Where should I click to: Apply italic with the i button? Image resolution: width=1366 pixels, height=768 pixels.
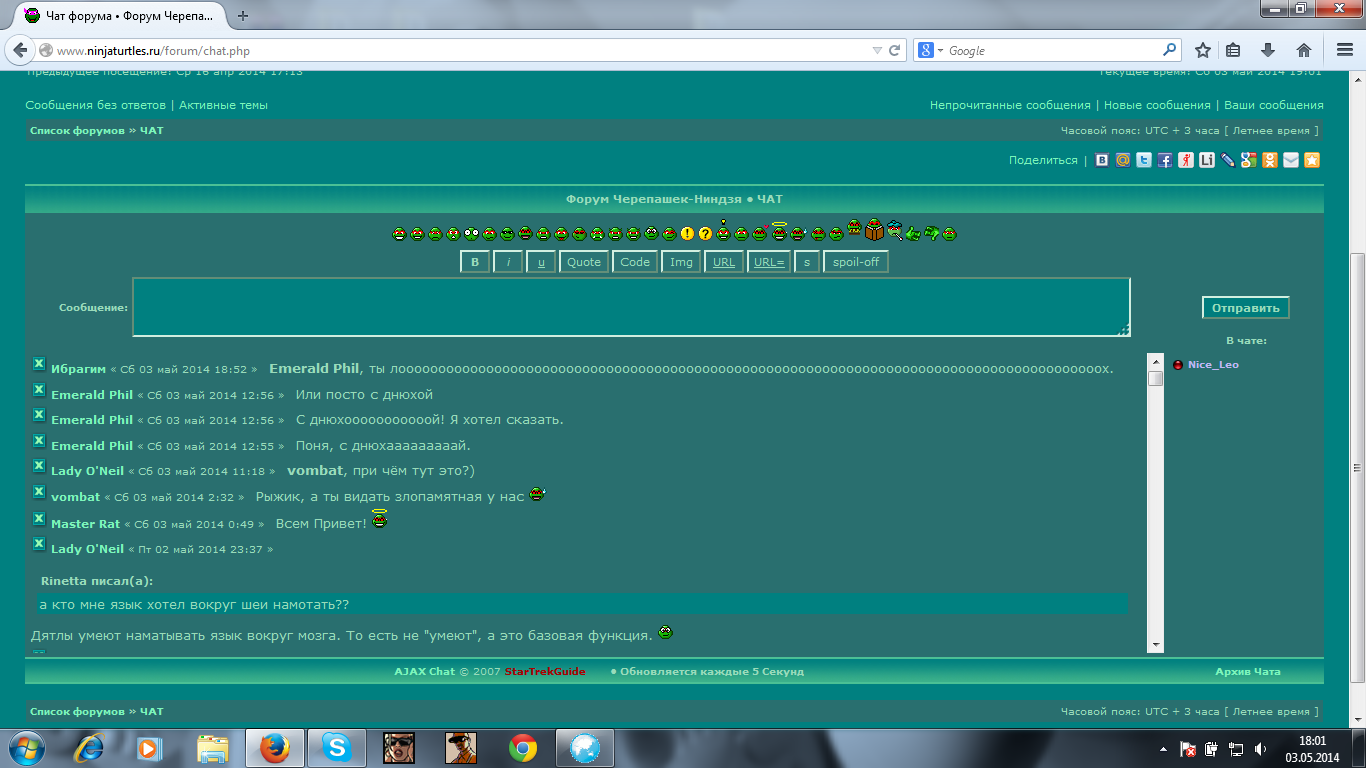(508, 262)
